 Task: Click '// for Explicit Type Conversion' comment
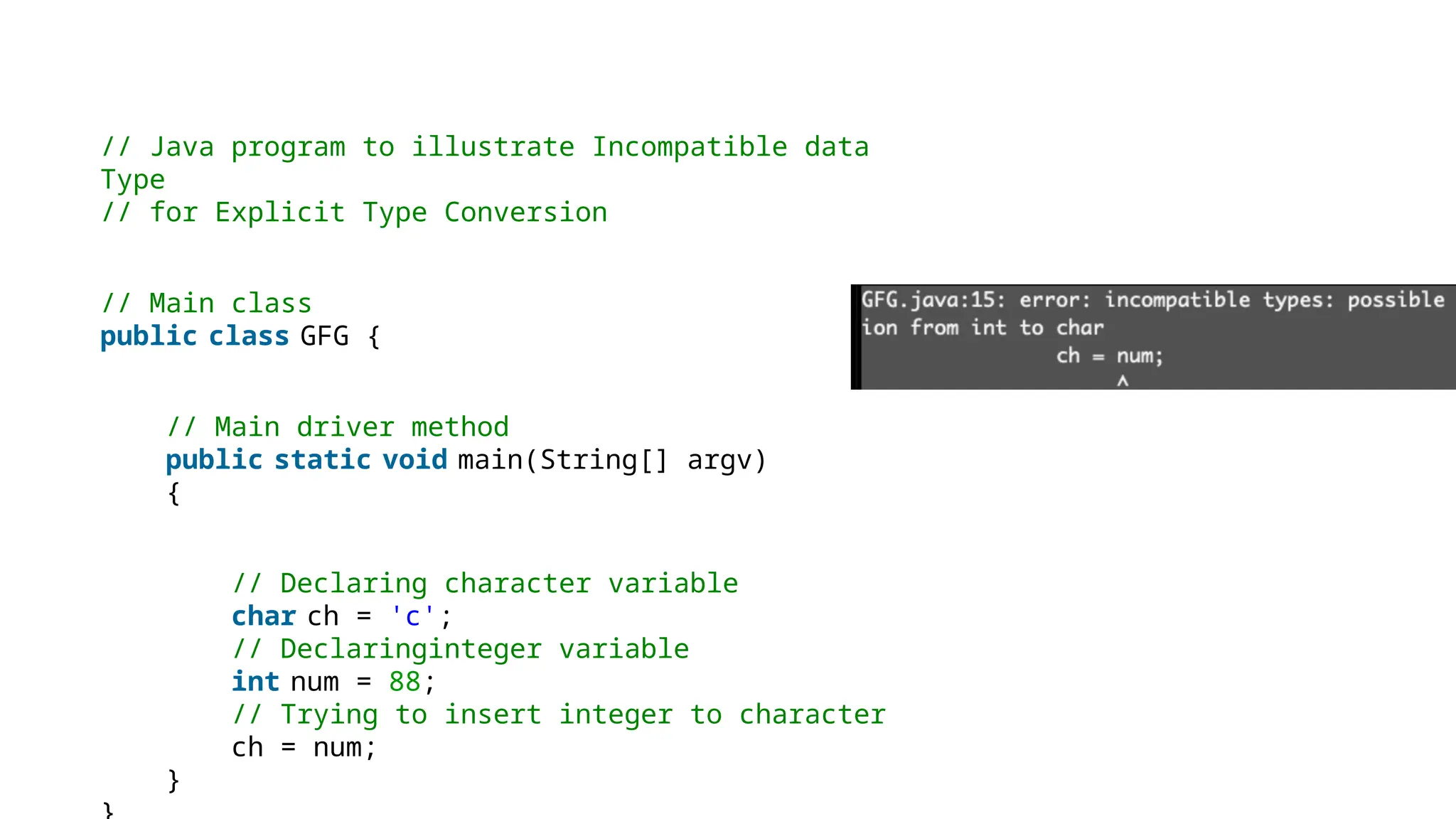coord(354,213)
